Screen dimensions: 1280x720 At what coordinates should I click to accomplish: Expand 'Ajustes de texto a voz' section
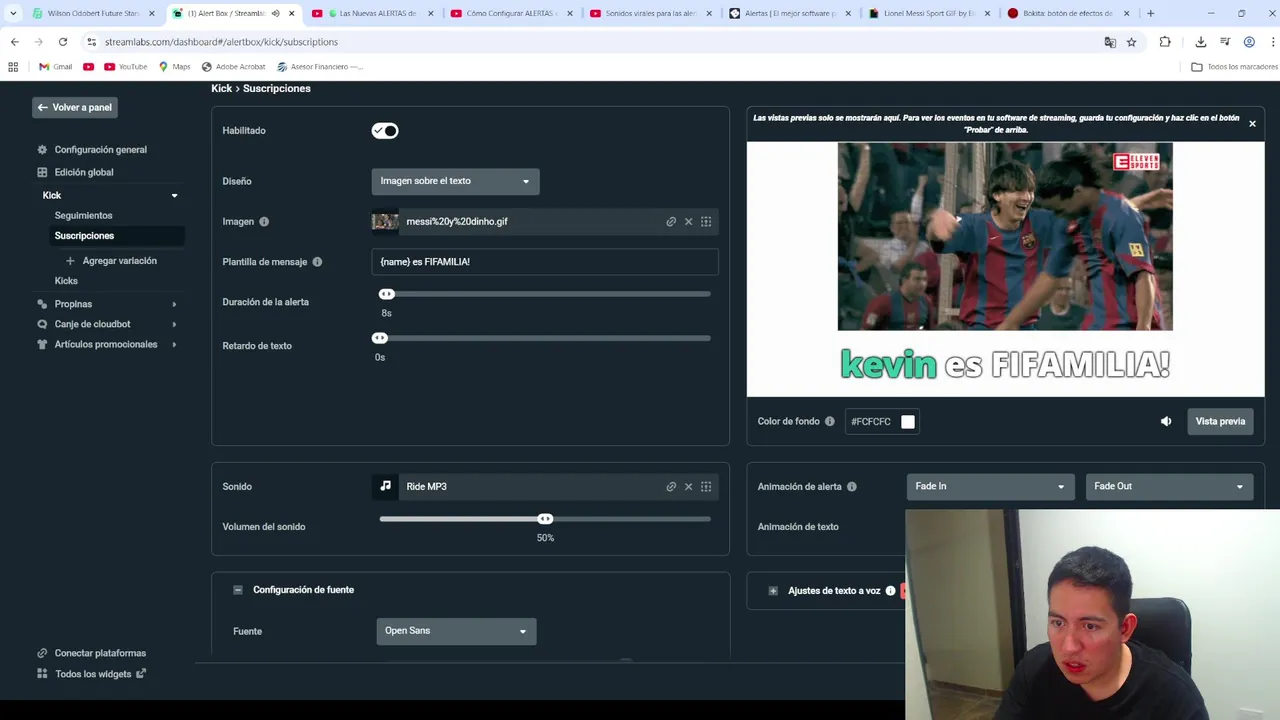(x=773, y=591)
